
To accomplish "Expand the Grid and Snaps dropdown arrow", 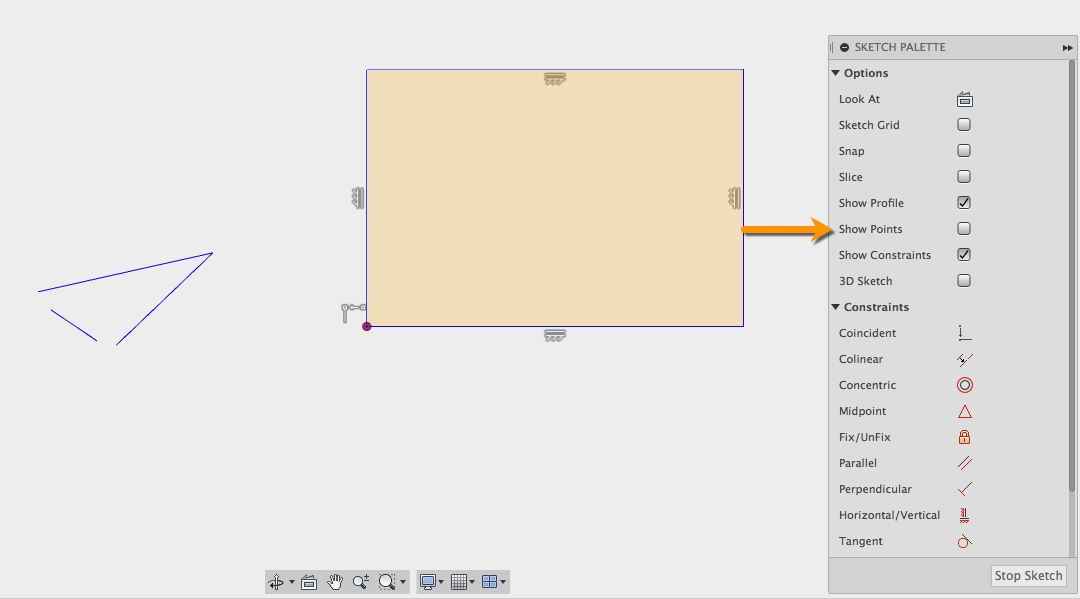I will click(x=472, y=582).
